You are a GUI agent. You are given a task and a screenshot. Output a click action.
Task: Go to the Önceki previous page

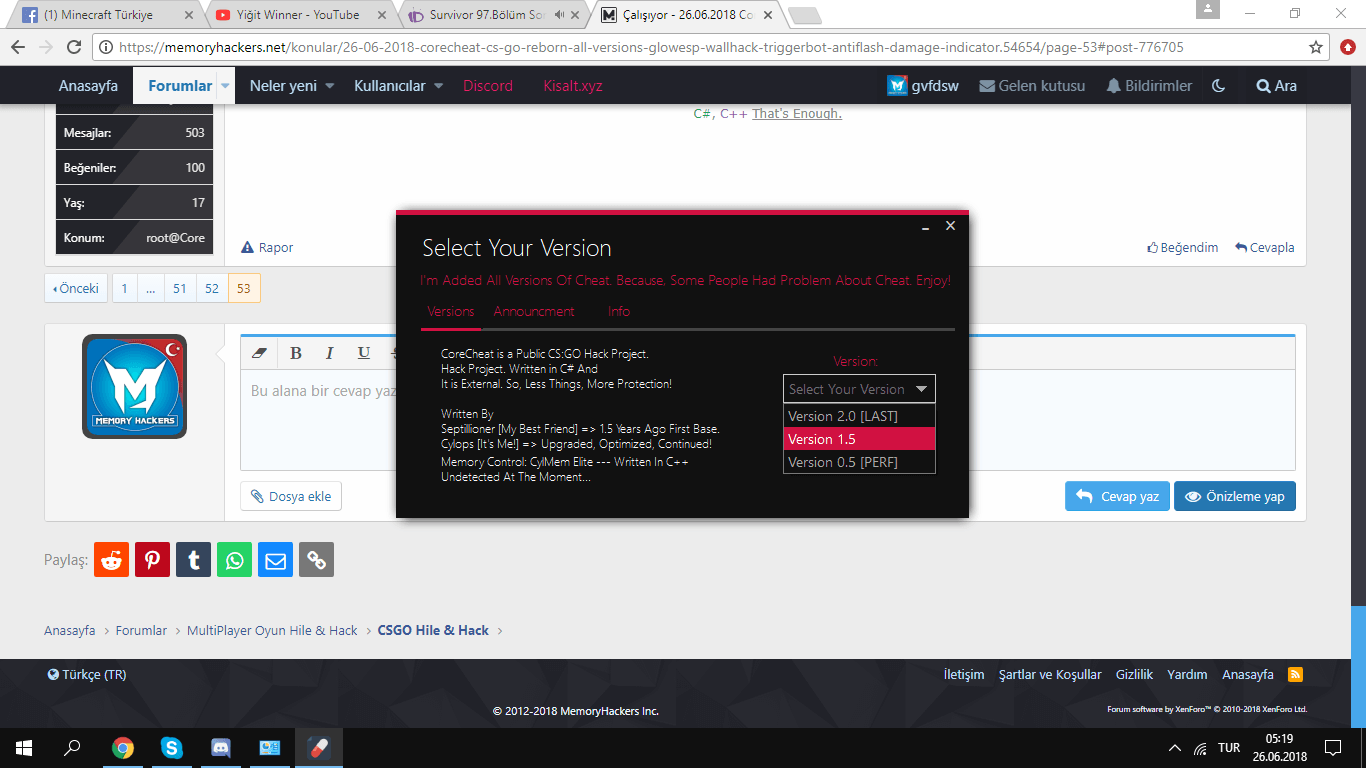tap(76, 288)
